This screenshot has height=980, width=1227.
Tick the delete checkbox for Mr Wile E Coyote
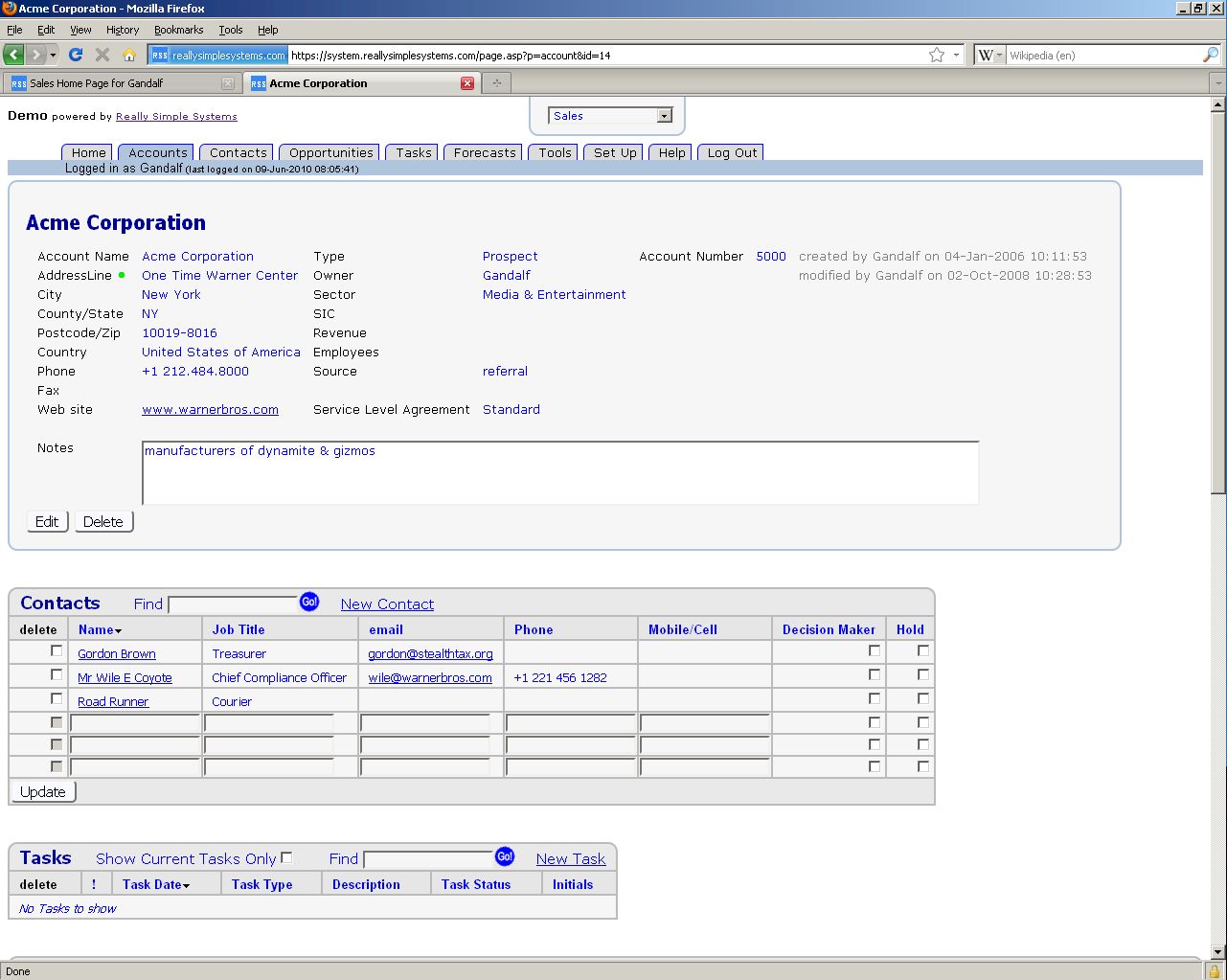click(57, 674)
